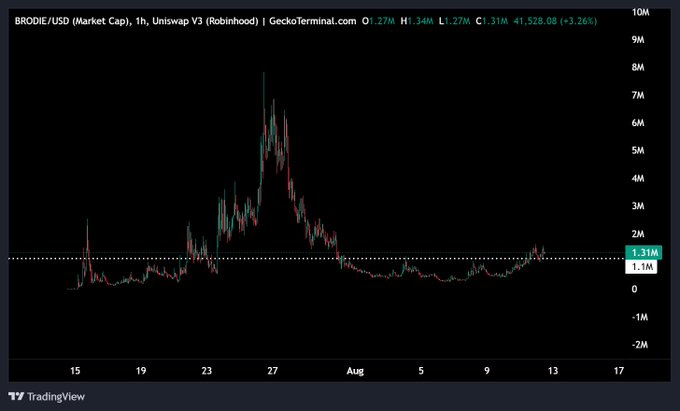Click the Aug month label on time axis
Viewport: 680px width, 411px height.
coord(355,371)
